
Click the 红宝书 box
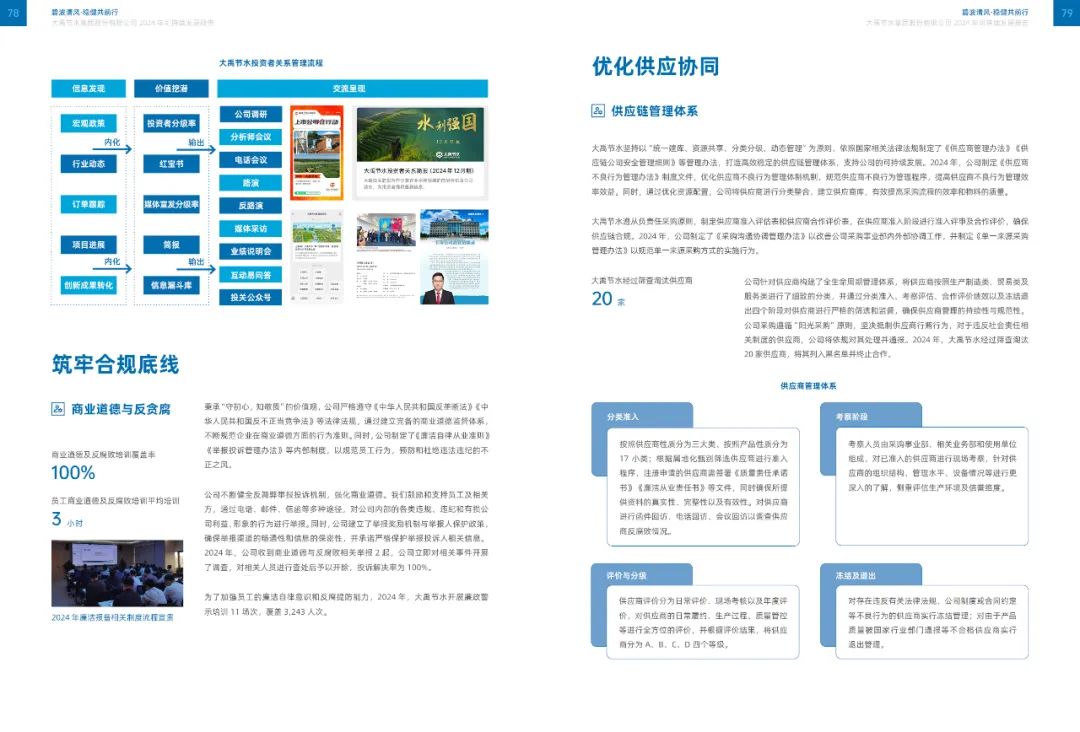(172, 164)
